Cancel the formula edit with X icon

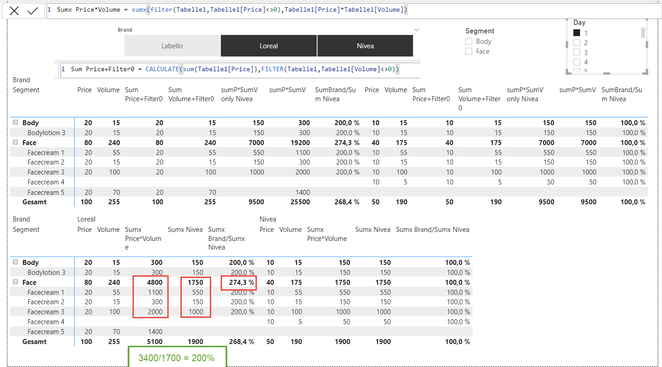coord(14,11)
